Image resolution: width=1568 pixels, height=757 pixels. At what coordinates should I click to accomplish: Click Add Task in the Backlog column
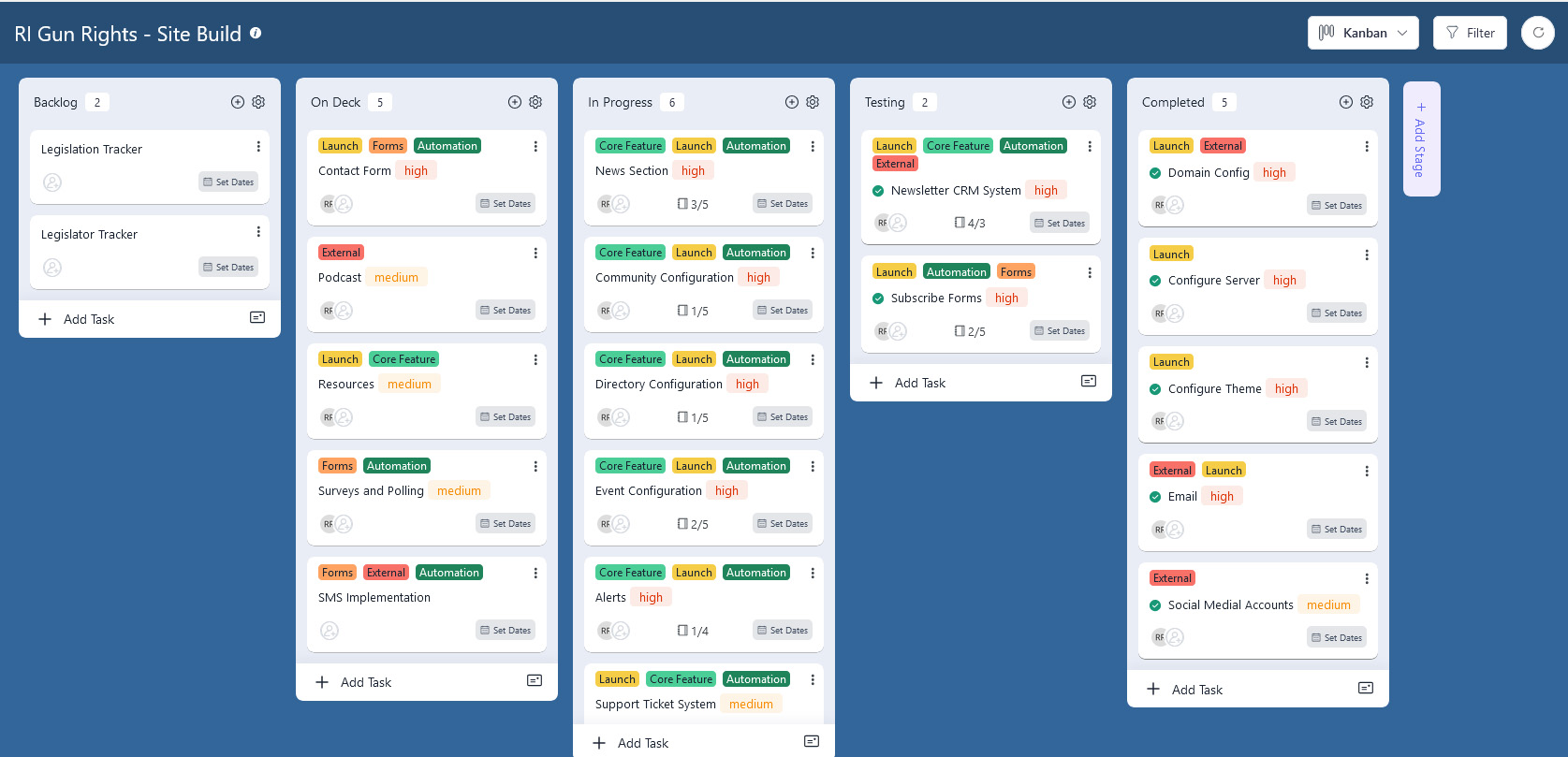89,319
